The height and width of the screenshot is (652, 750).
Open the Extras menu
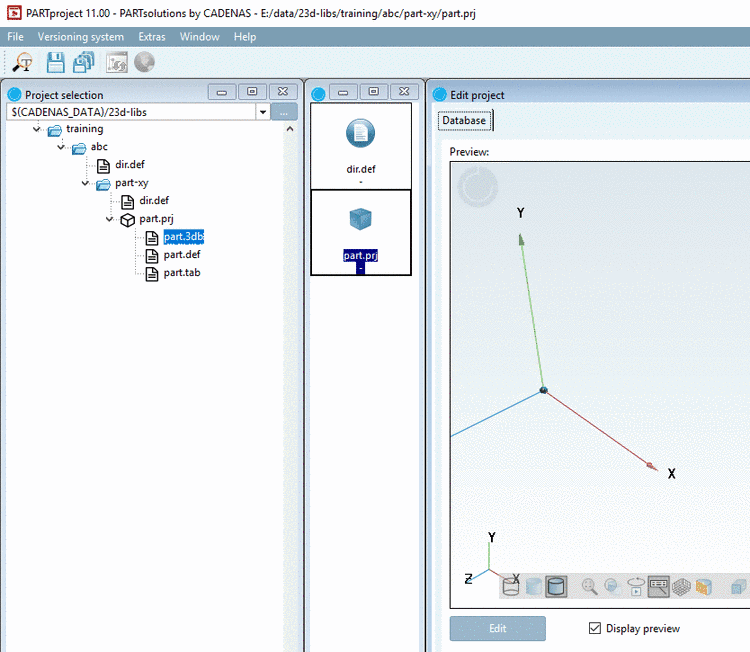152,37
